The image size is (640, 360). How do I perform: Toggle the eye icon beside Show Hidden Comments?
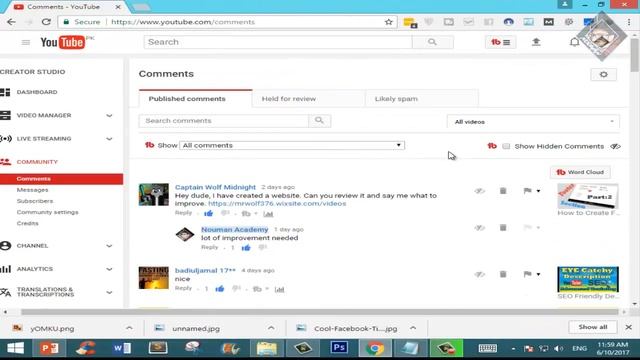[615, 146]
